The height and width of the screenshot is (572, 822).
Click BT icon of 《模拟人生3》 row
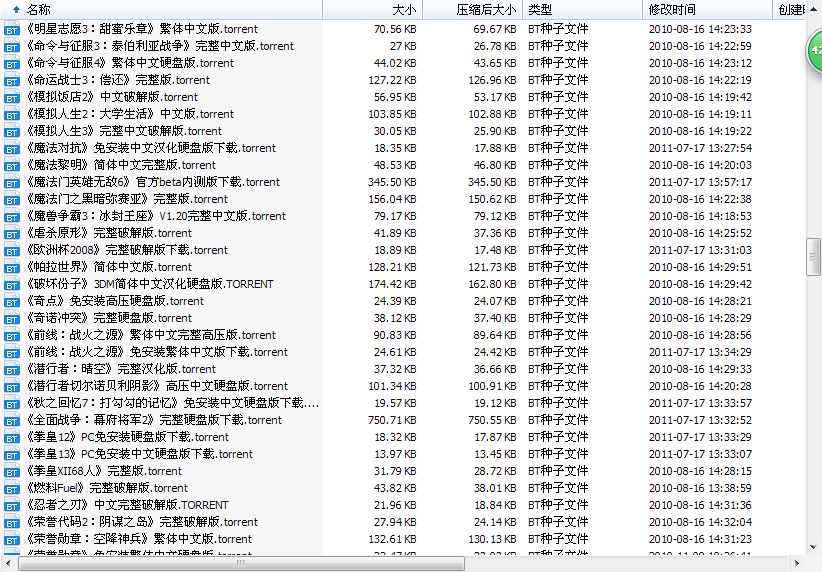pyautogui.click(x=12, y=132)
